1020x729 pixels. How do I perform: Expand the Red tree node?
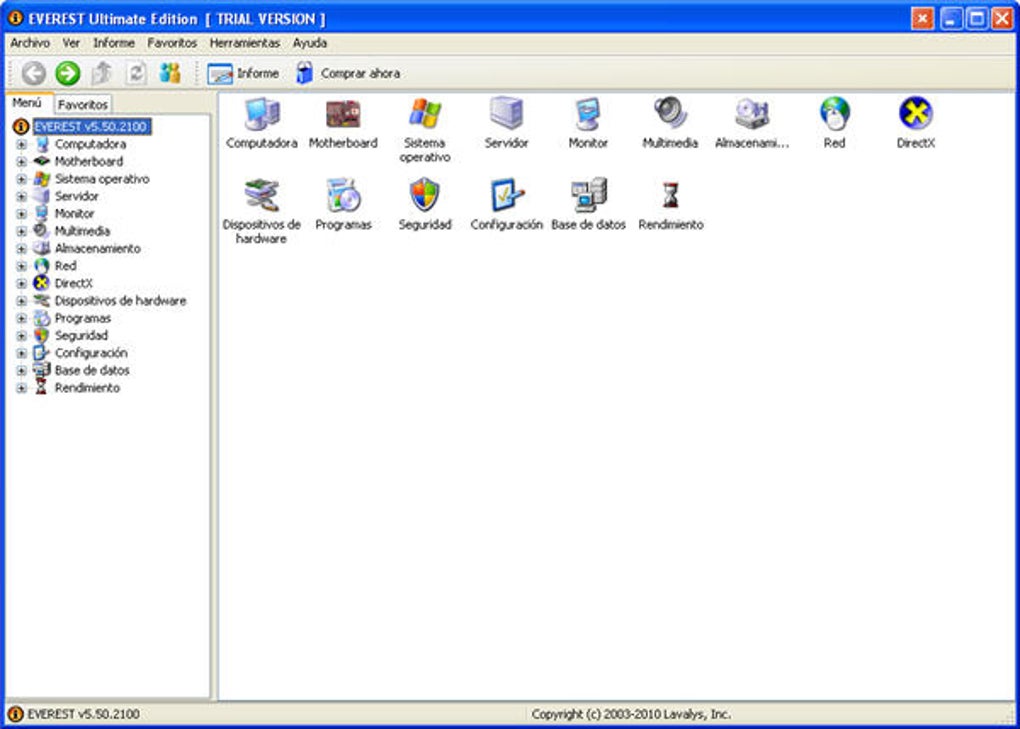tap(21, 266)
